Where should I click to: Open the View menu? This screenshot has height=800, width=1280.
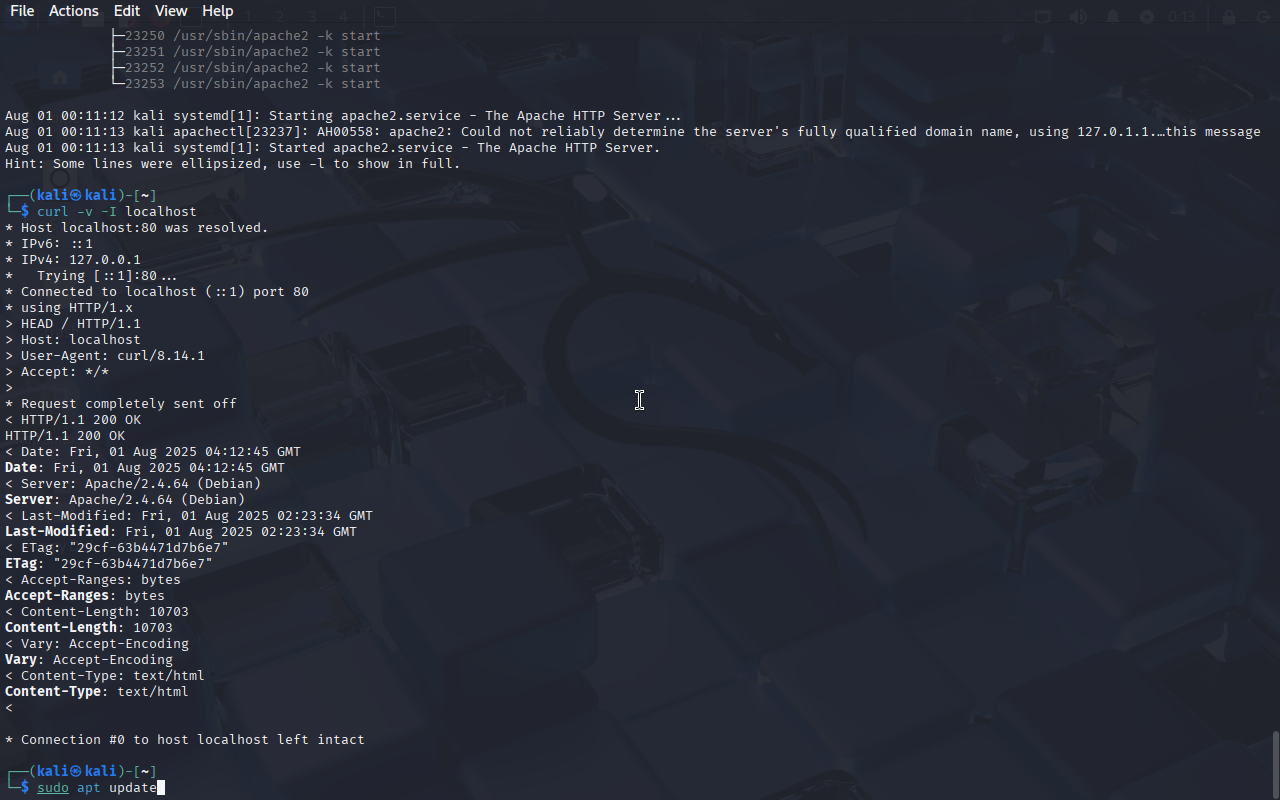point(171,11)
